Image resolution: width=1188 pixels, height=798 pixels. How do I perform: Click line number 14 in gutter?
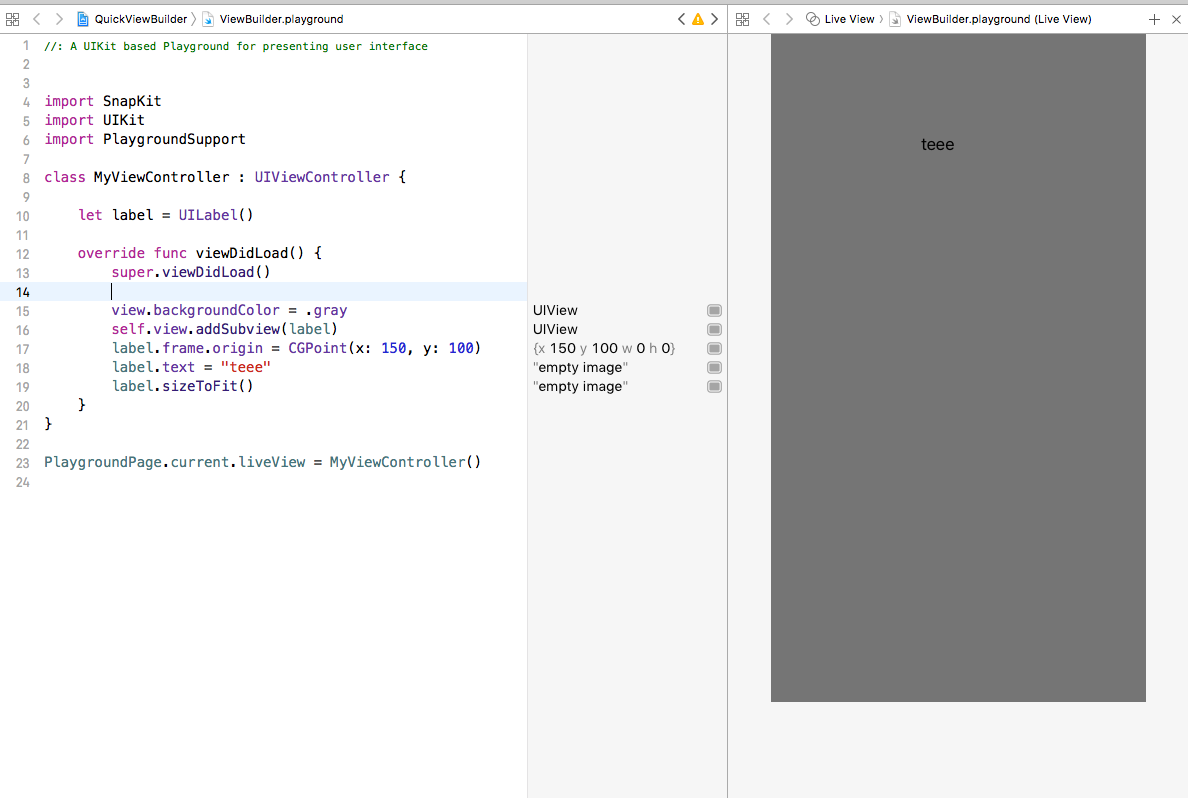coord(23,292)
